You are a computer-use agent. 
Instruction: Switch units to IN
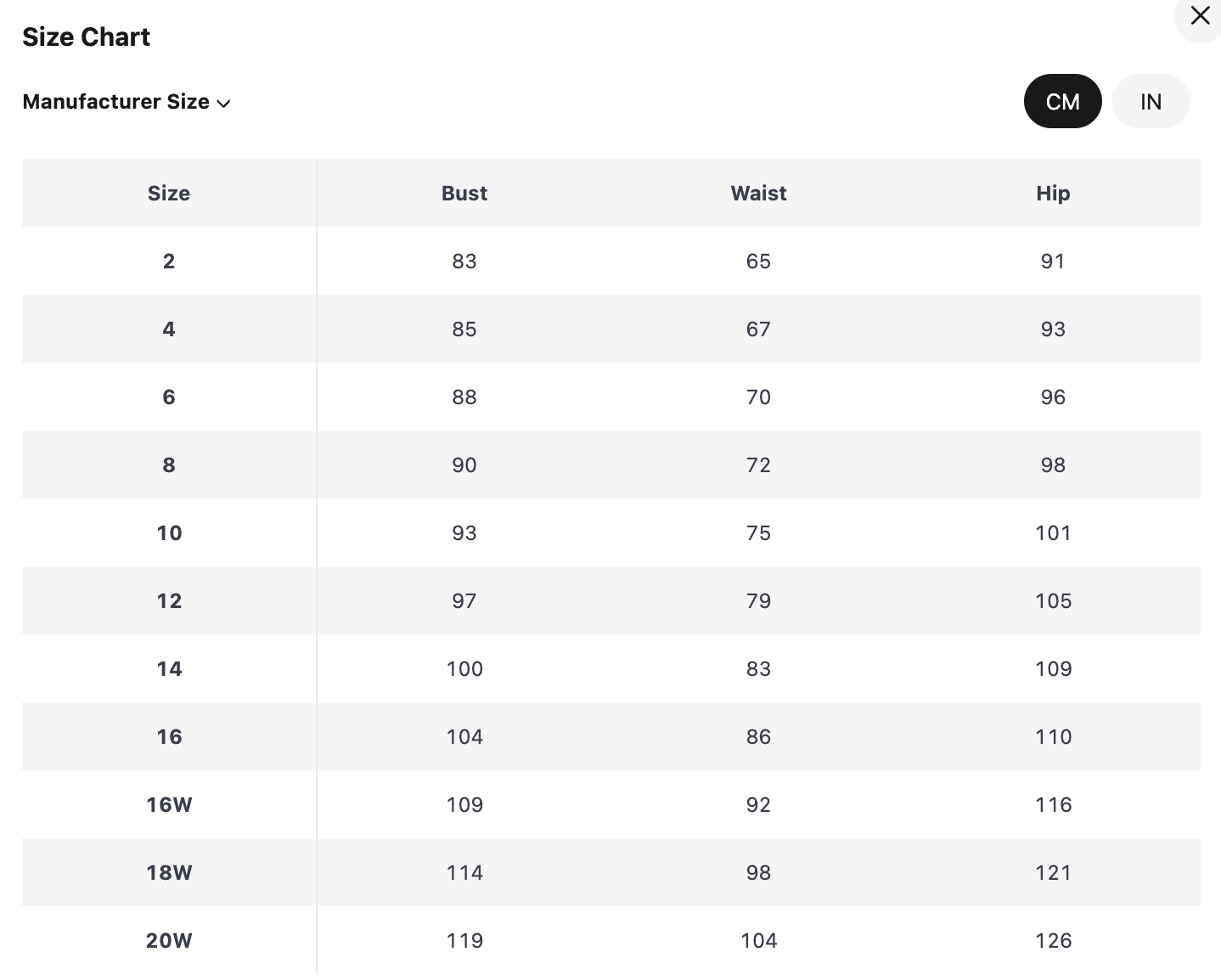[1151, 102]
